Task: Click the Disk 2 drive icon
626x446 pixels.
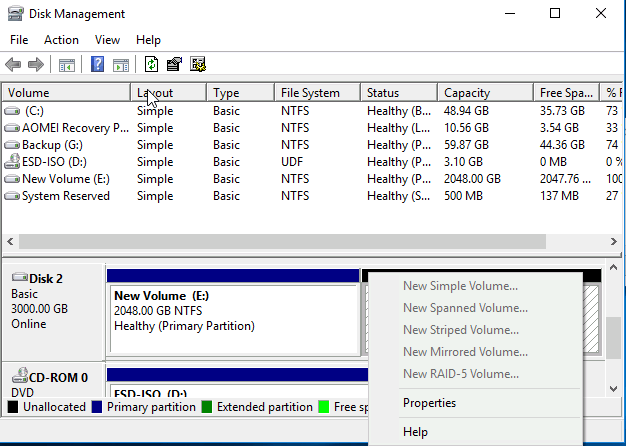Action: point(20,277)
